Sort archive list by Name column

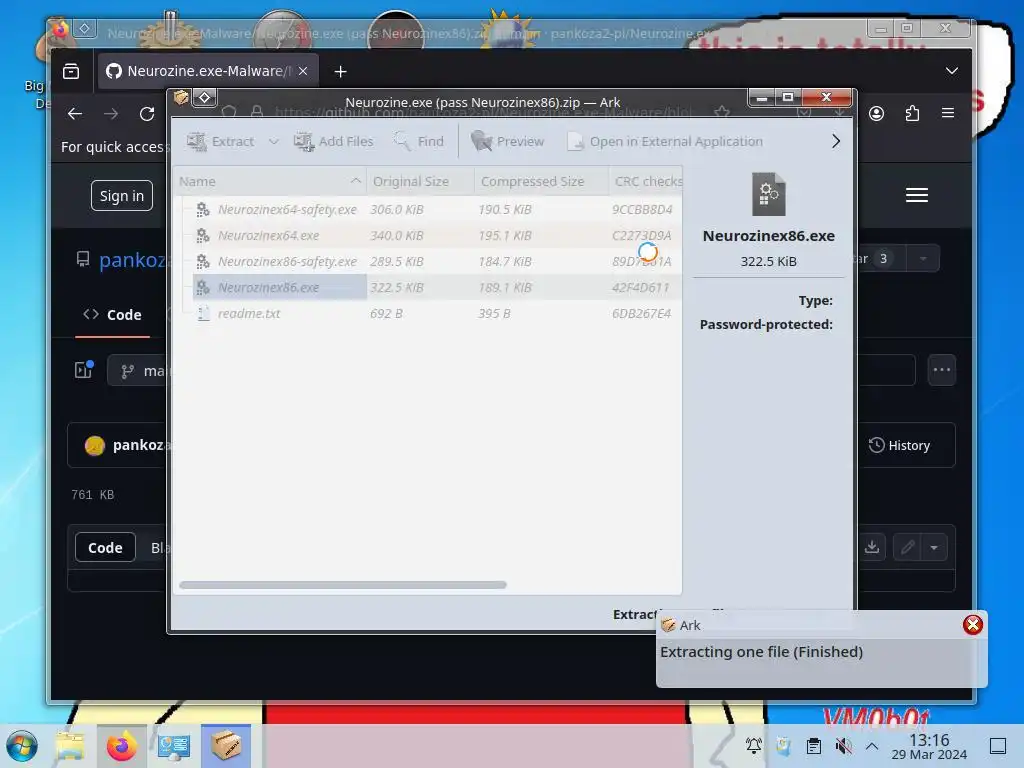tap(270, 182)
